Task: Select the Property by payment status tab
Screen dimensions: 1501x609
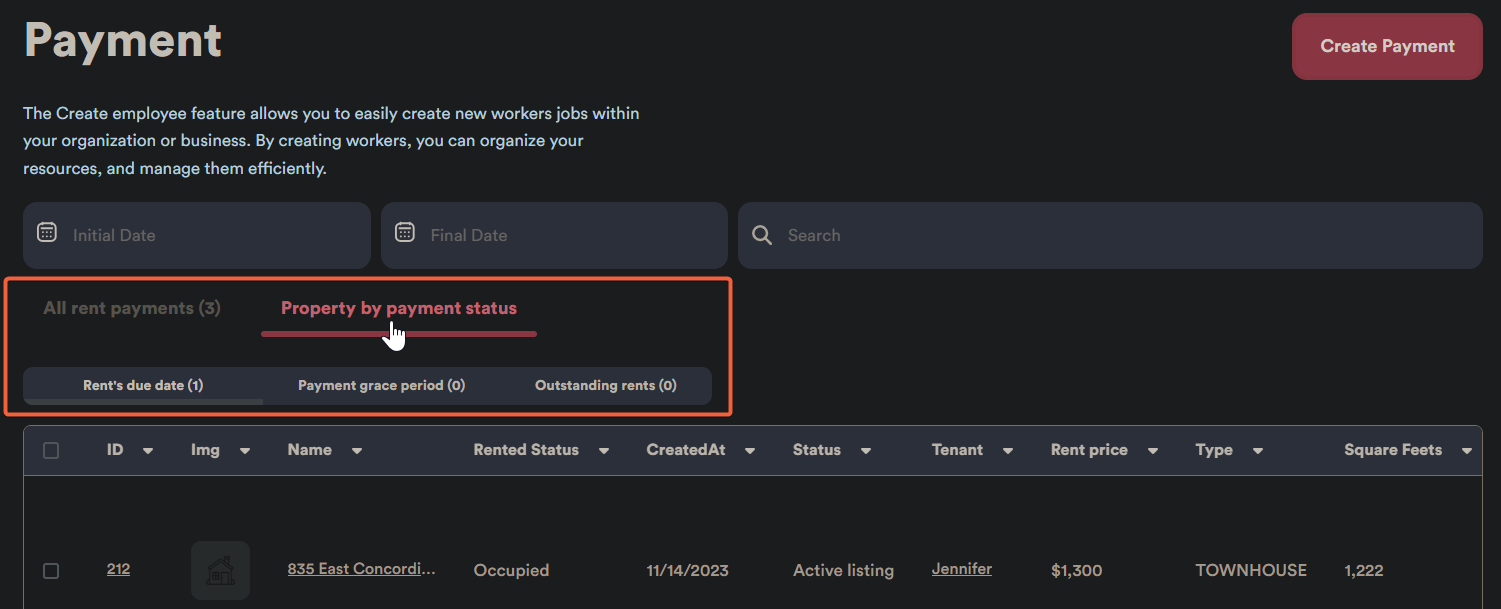Action: [x=399, y=308]
